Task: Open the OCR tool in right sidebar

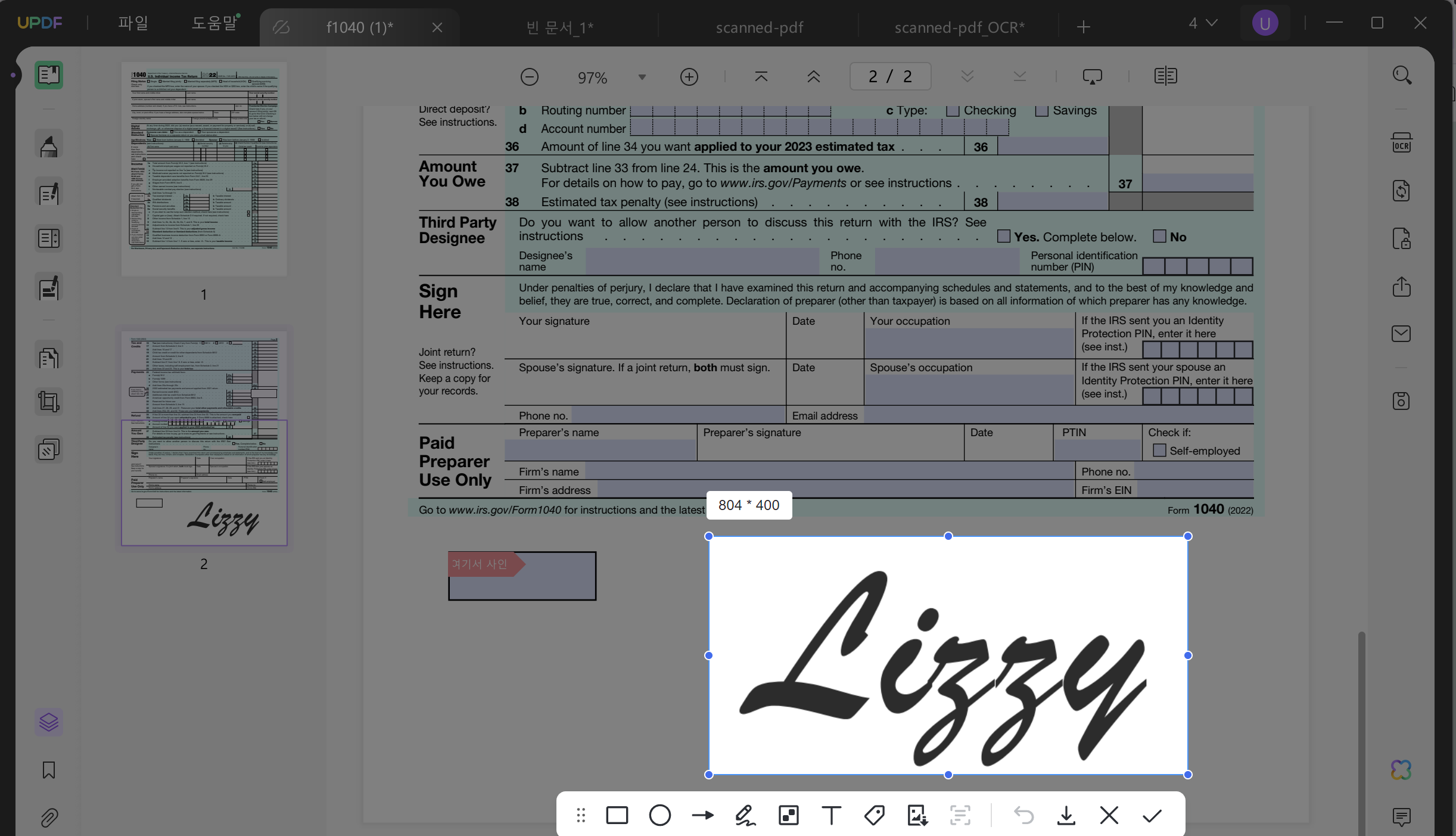Action: 1401,143
